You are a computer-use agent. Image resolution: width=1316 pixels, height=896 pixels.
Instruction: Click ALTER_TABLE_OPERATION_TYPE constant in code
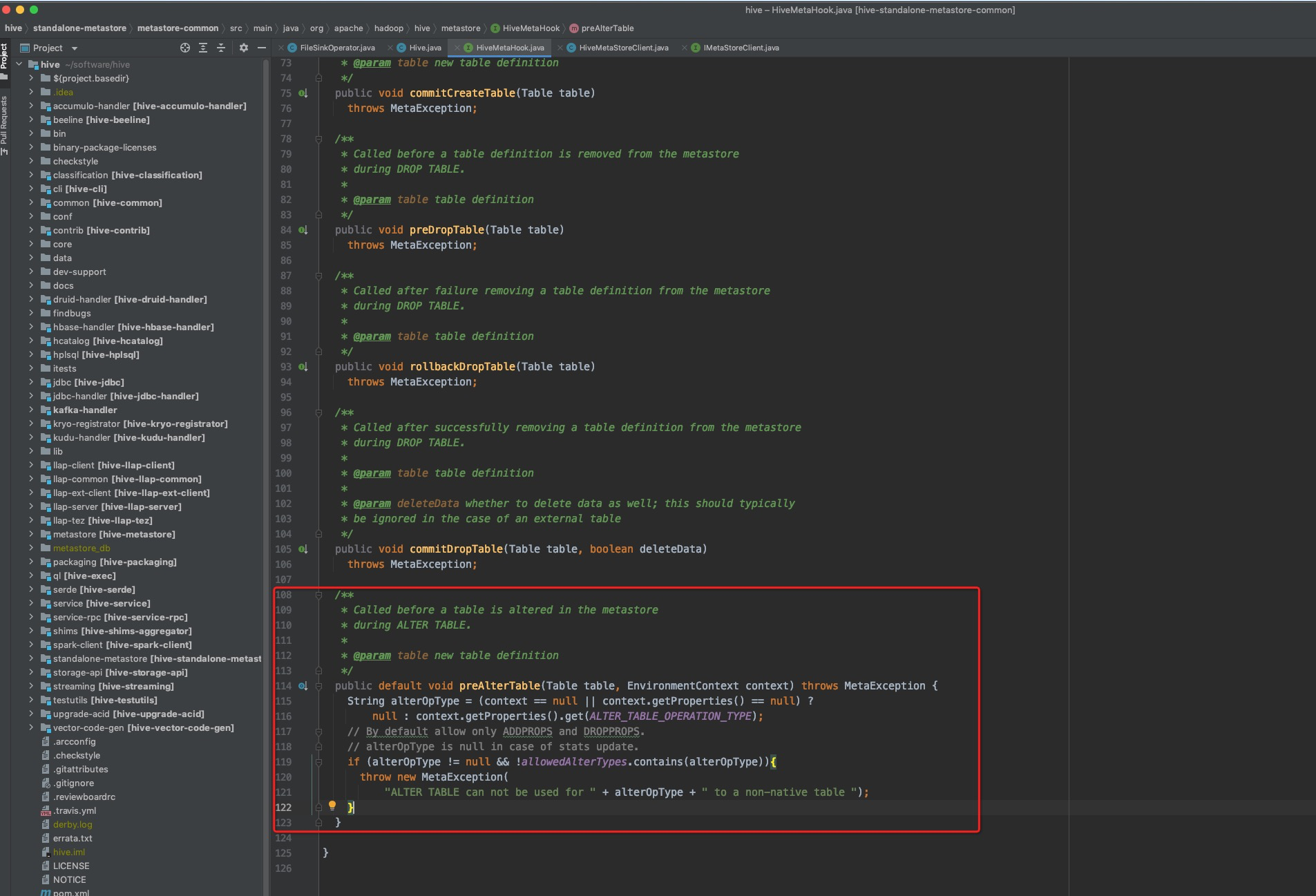[x=670, y=716]
